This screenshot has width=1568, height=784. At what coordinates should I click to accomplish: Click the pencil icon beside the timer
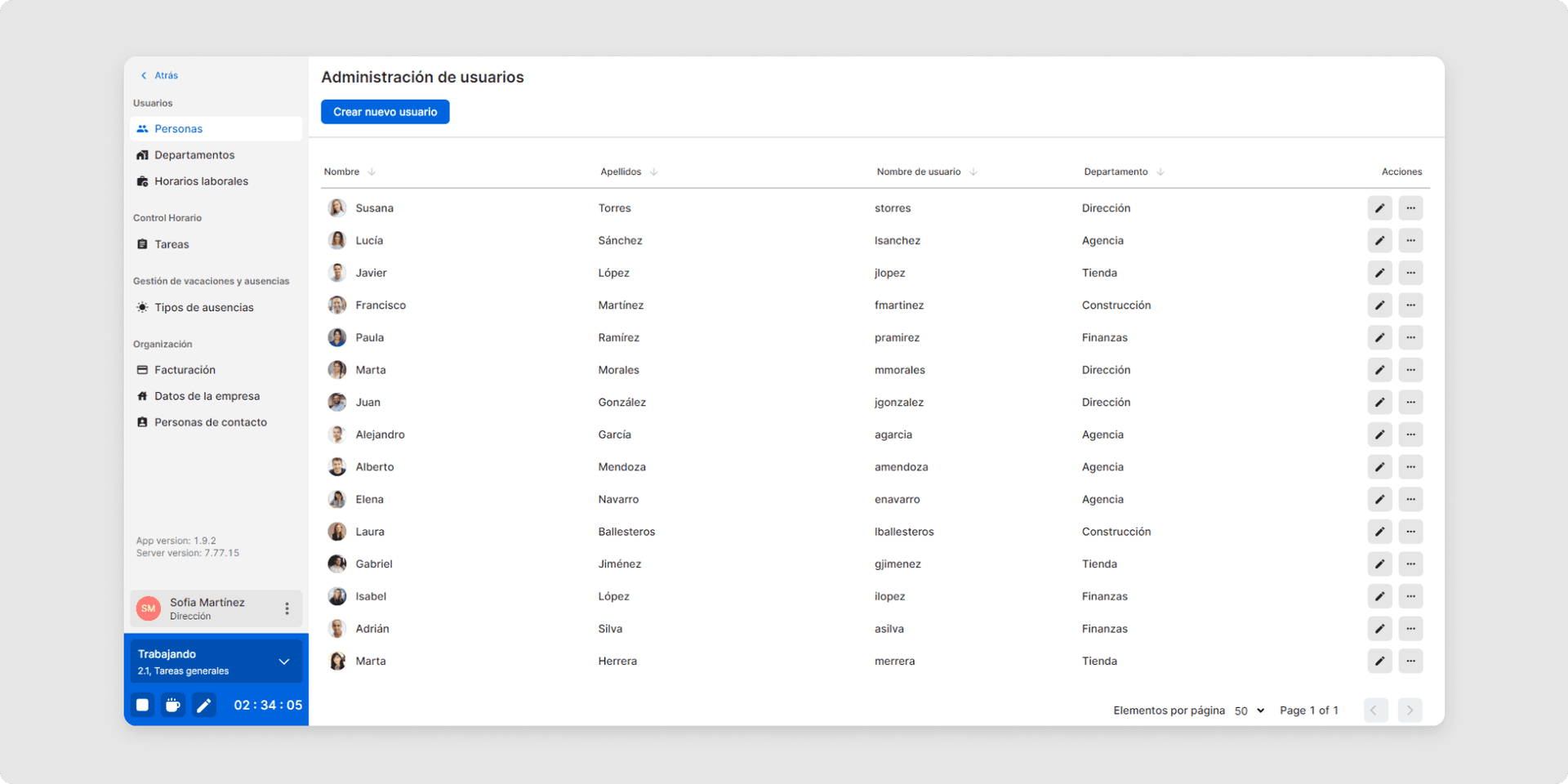coord(204,705)
